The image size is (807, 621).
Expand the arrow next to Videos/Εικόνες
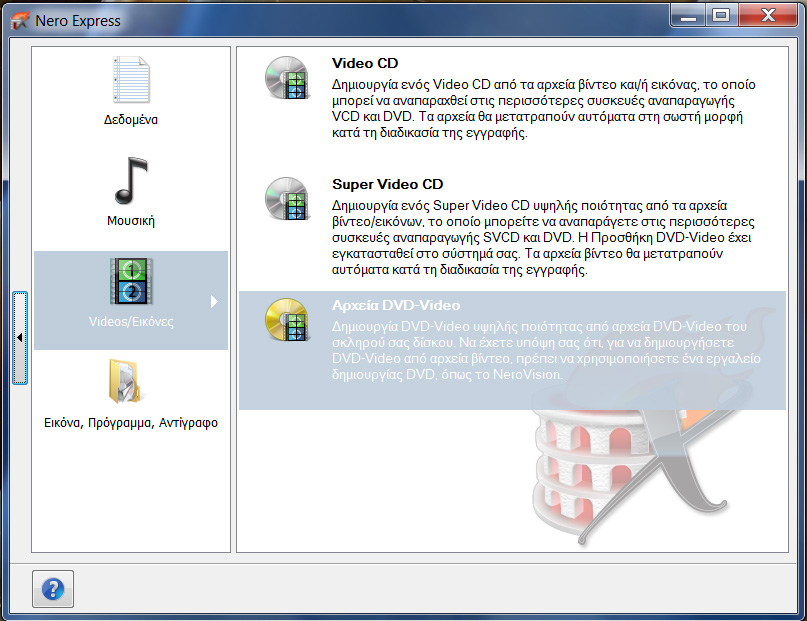click(x=215, y=301)
